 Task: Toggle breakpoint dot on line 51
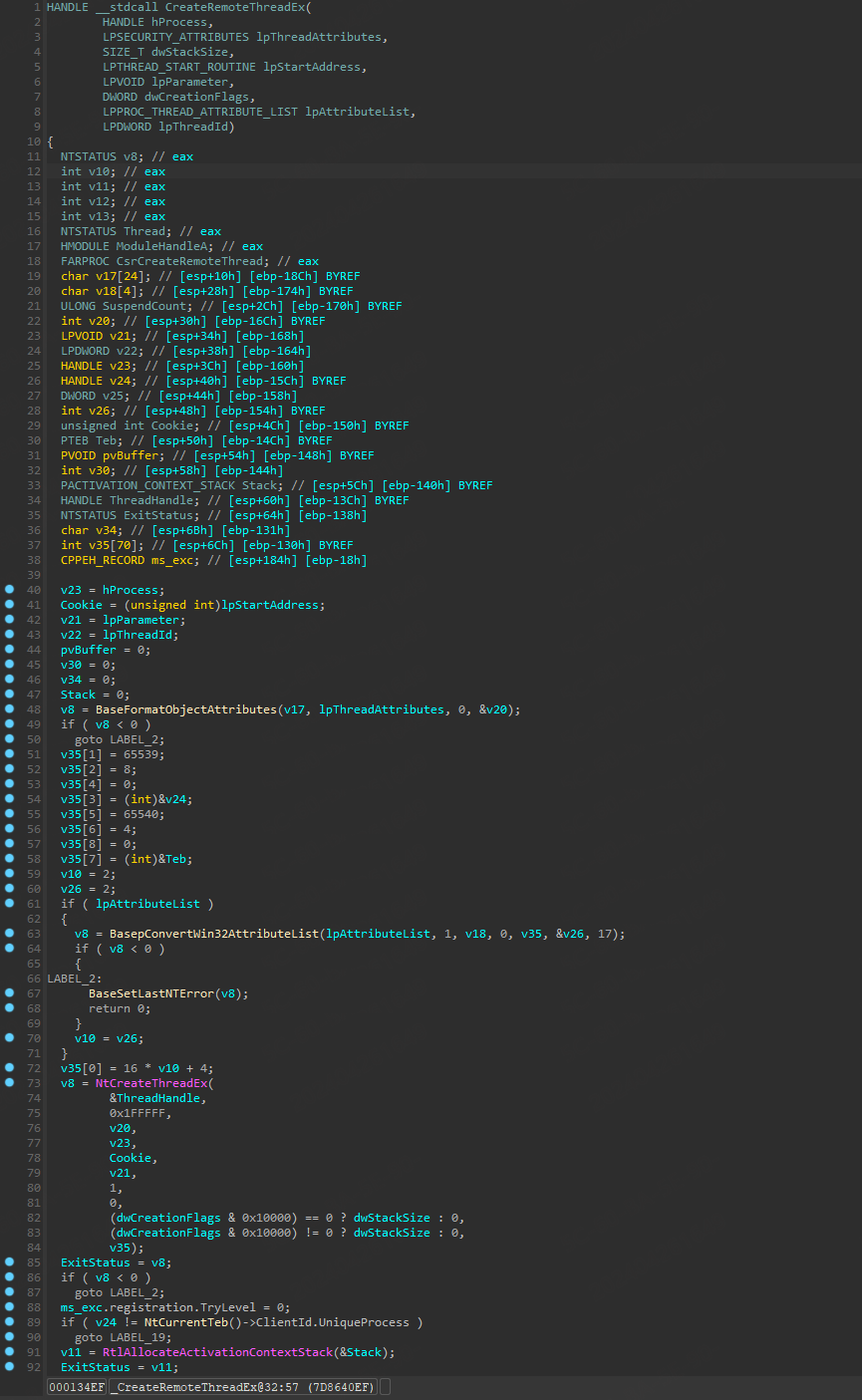click(x=9, y=754)
